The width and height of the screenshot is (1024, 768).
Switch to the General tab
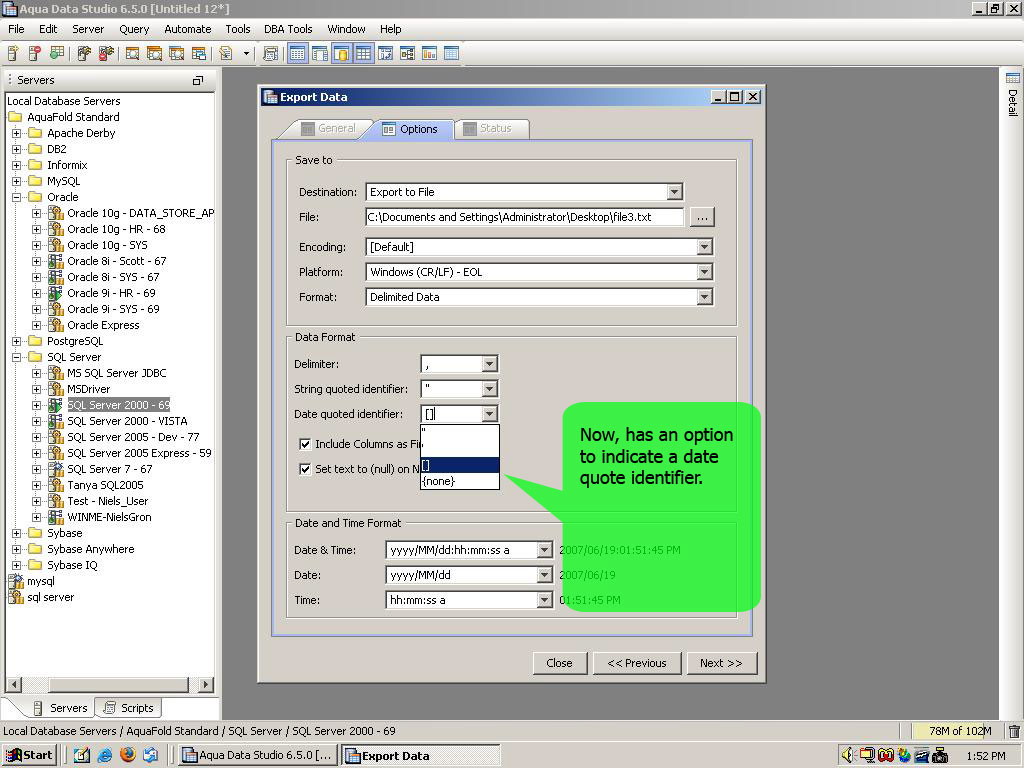[x=328, y=129]
